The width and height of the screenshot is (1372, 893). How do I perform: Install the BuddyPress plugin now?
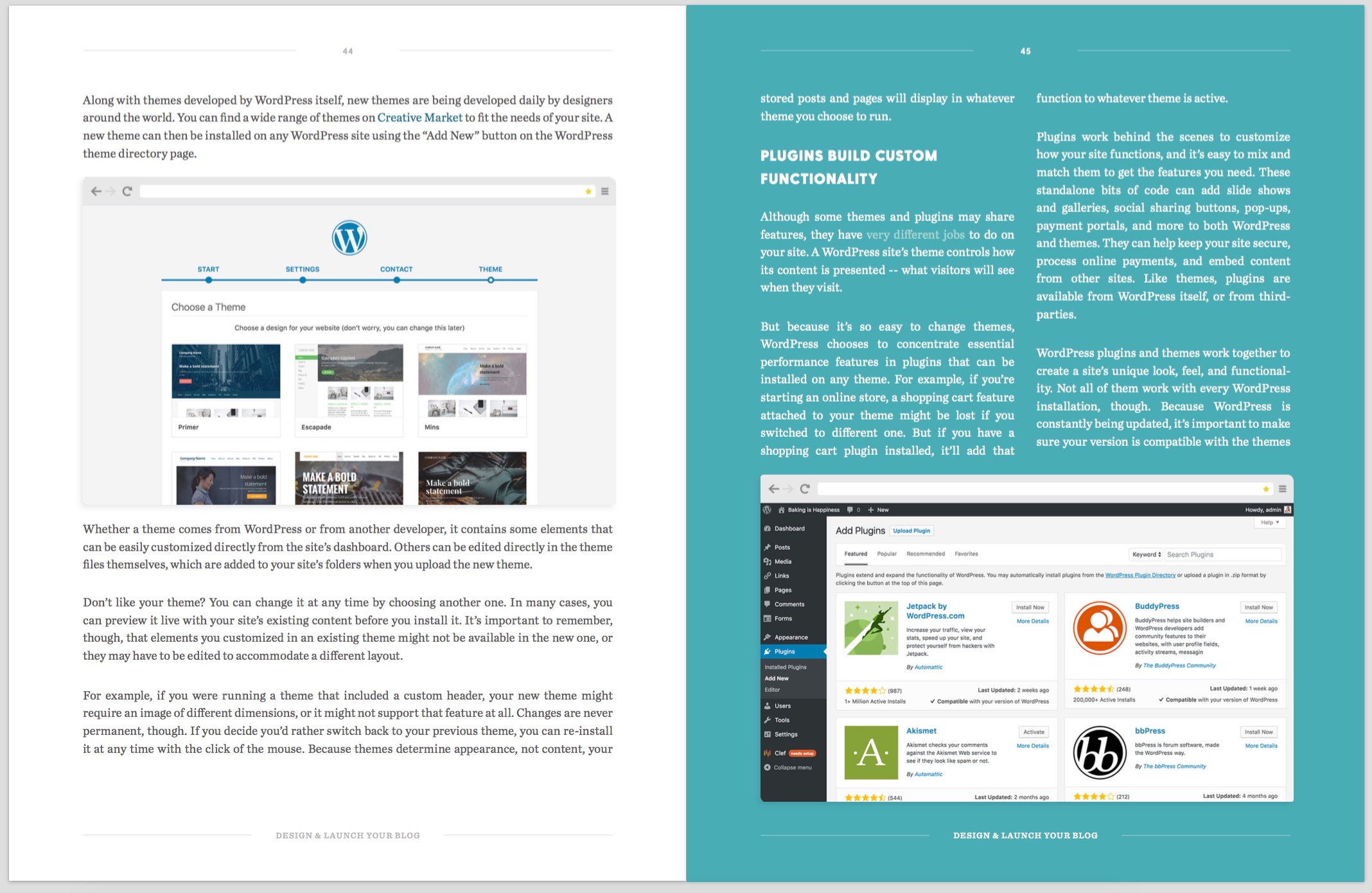click(x=1258, y=607)
